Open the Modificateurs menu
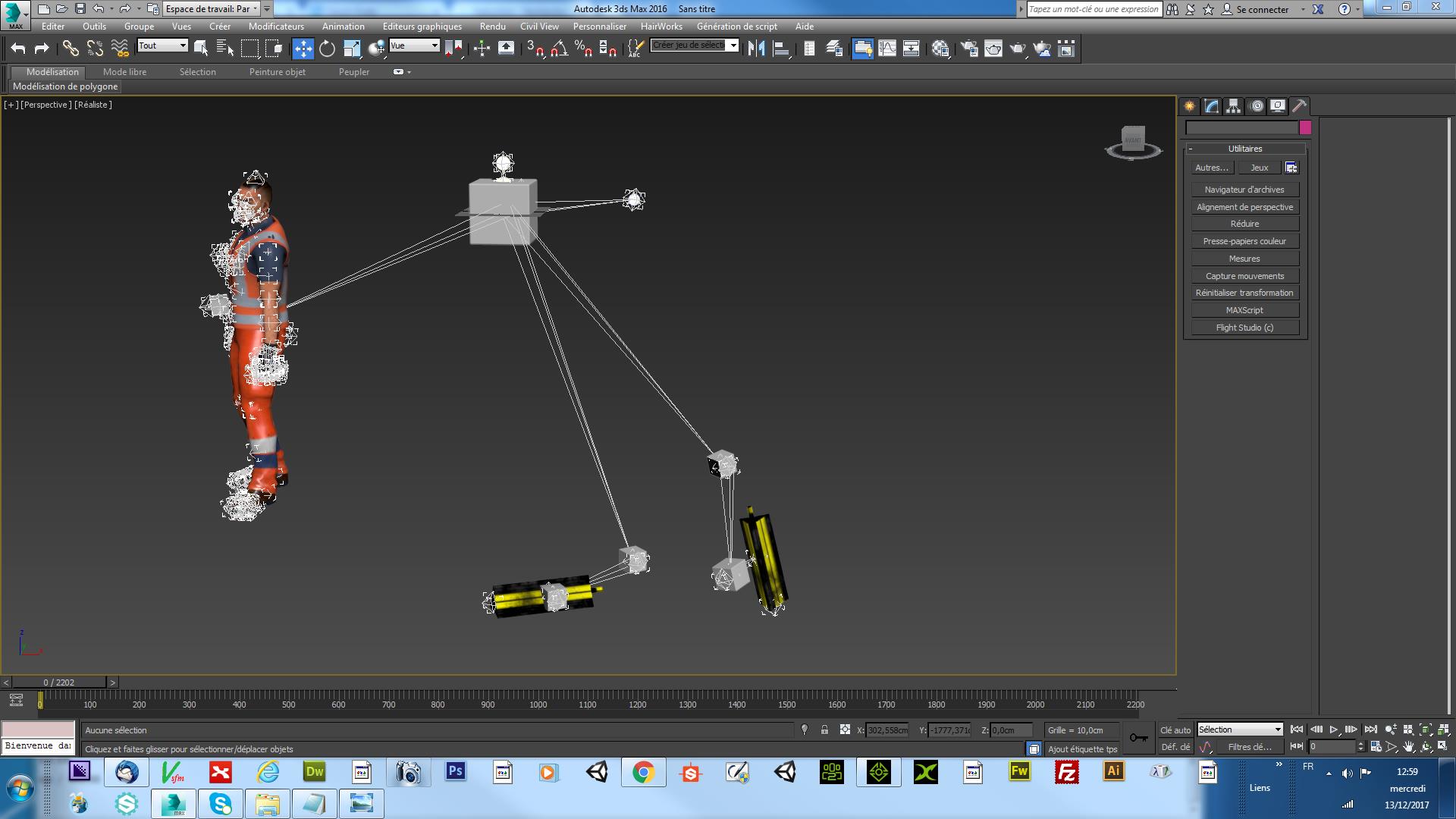Screen dimensions: 1456x819 click(276, 27)
